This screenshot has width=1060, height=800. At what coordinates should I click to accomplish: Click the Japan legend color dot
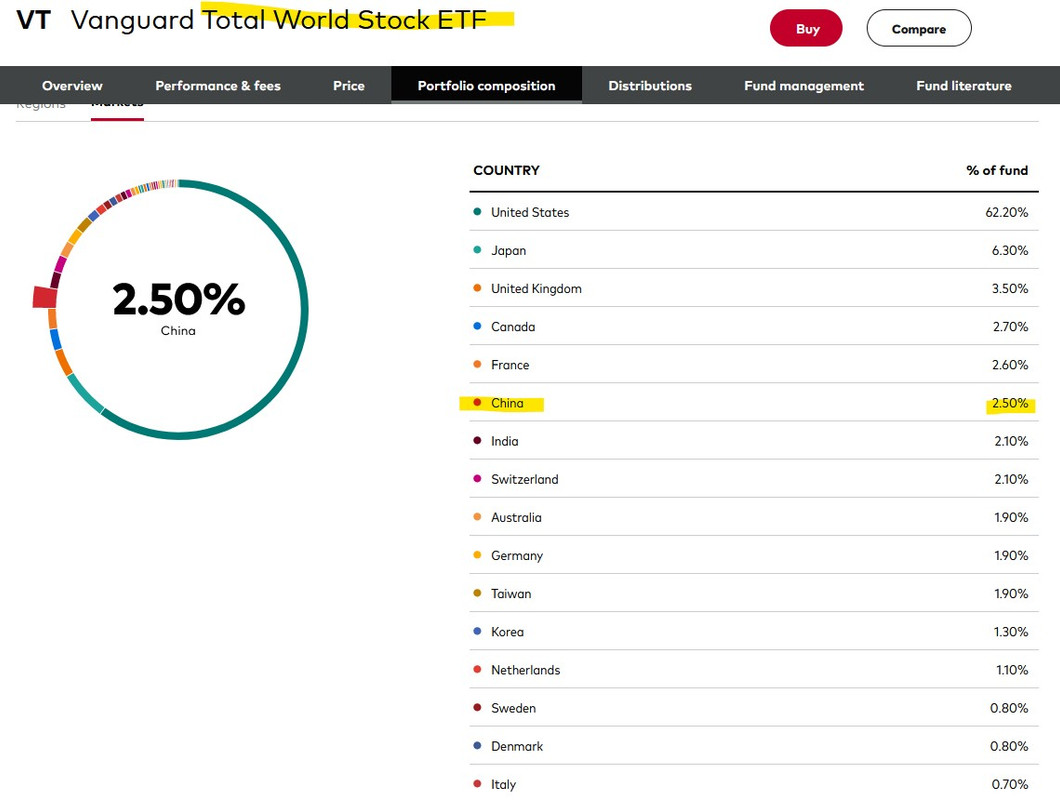coord(477,250)
